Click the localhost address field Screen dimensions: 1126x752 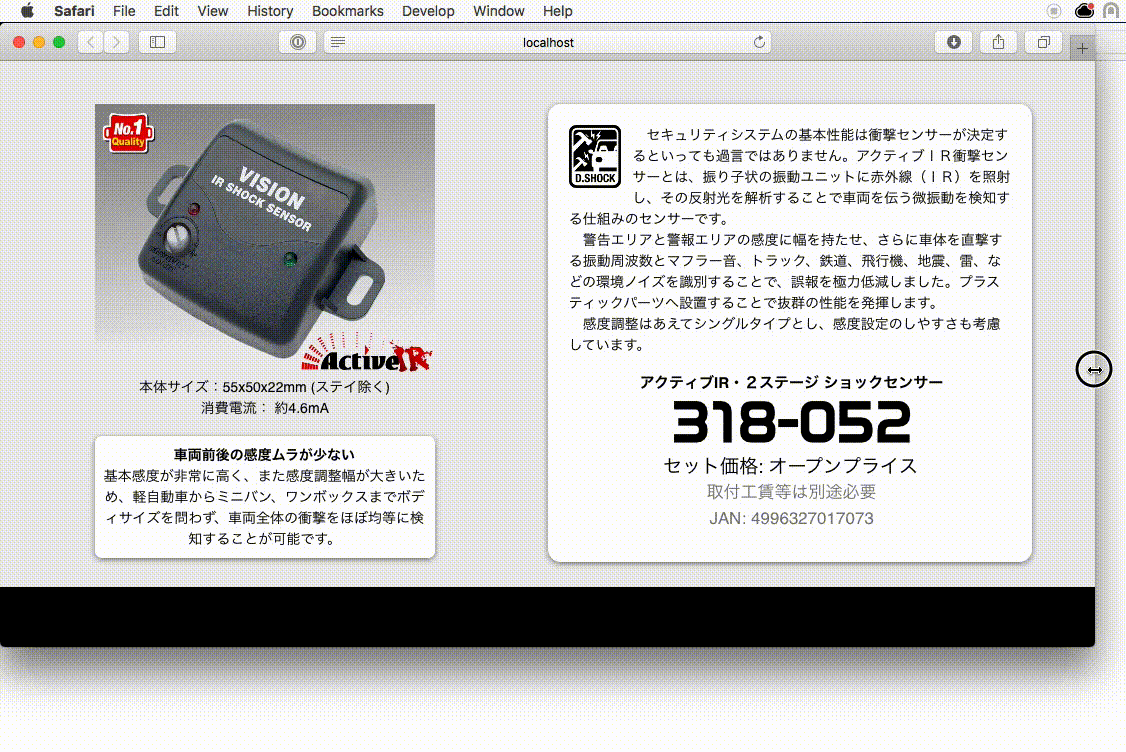click(x=548, y=42)
